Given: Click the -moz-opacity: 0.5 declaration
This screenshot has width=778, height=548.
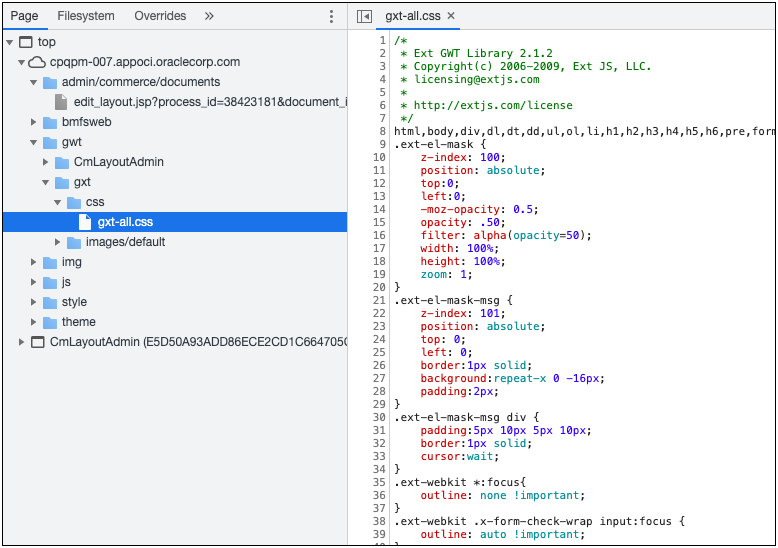Looking at the screenshot, I should pos(479,209).
